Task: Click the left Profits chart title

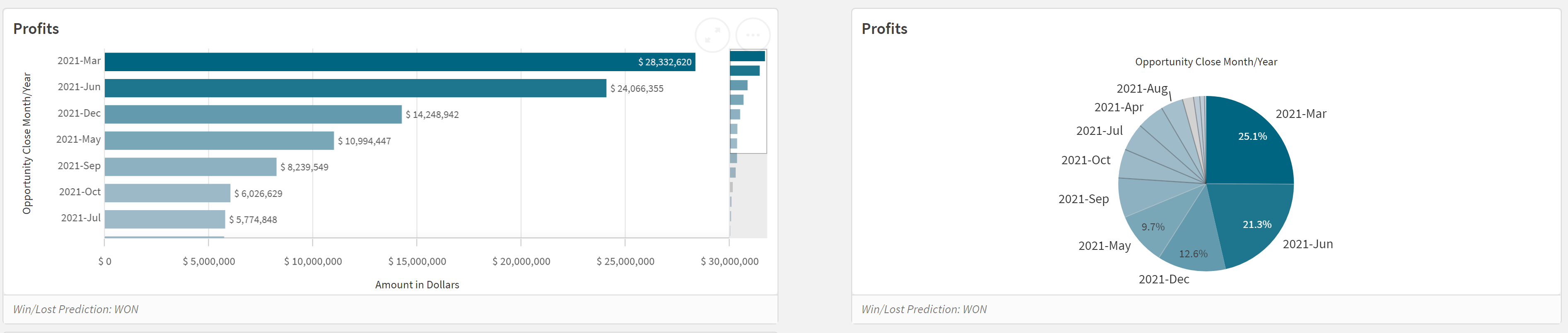Action: click(x=36, y=29)
